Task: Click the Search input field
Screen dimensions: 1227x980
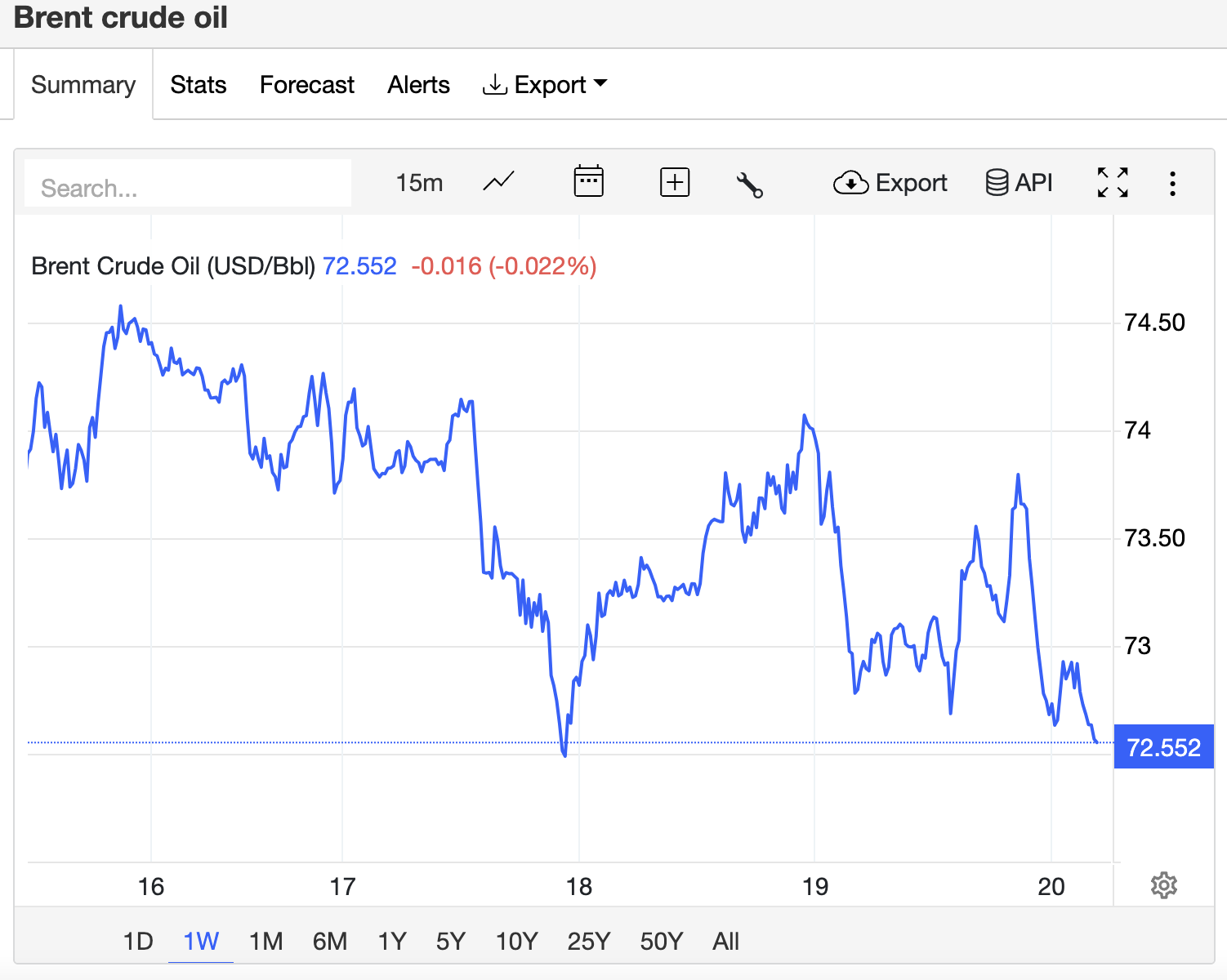Action: [188, 183]
